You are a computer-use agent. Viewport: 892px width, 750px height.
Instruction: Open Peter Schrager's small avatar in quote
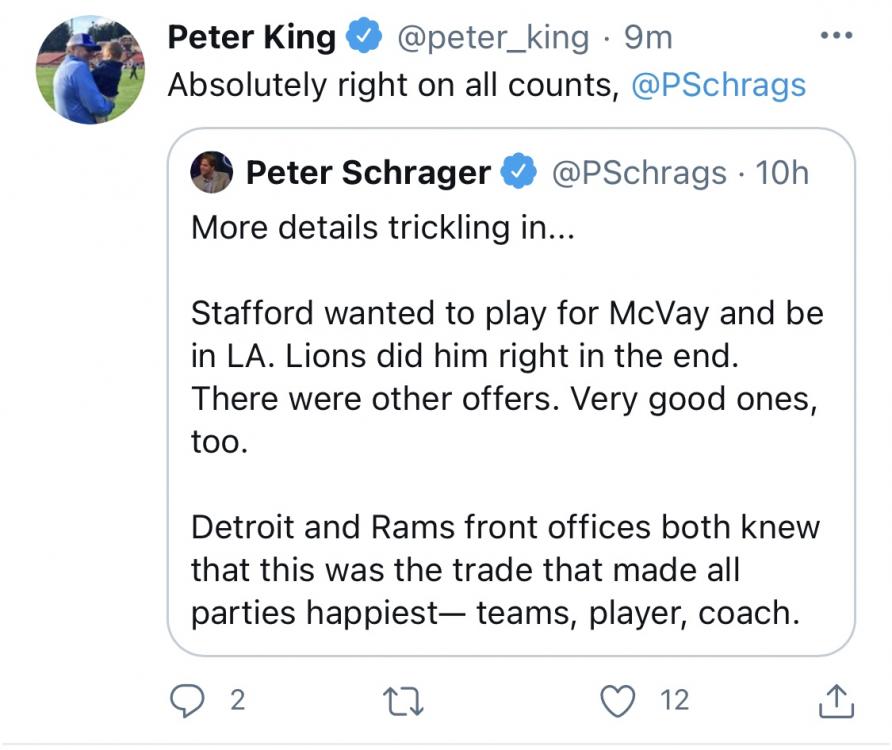[x=211, y=173]
